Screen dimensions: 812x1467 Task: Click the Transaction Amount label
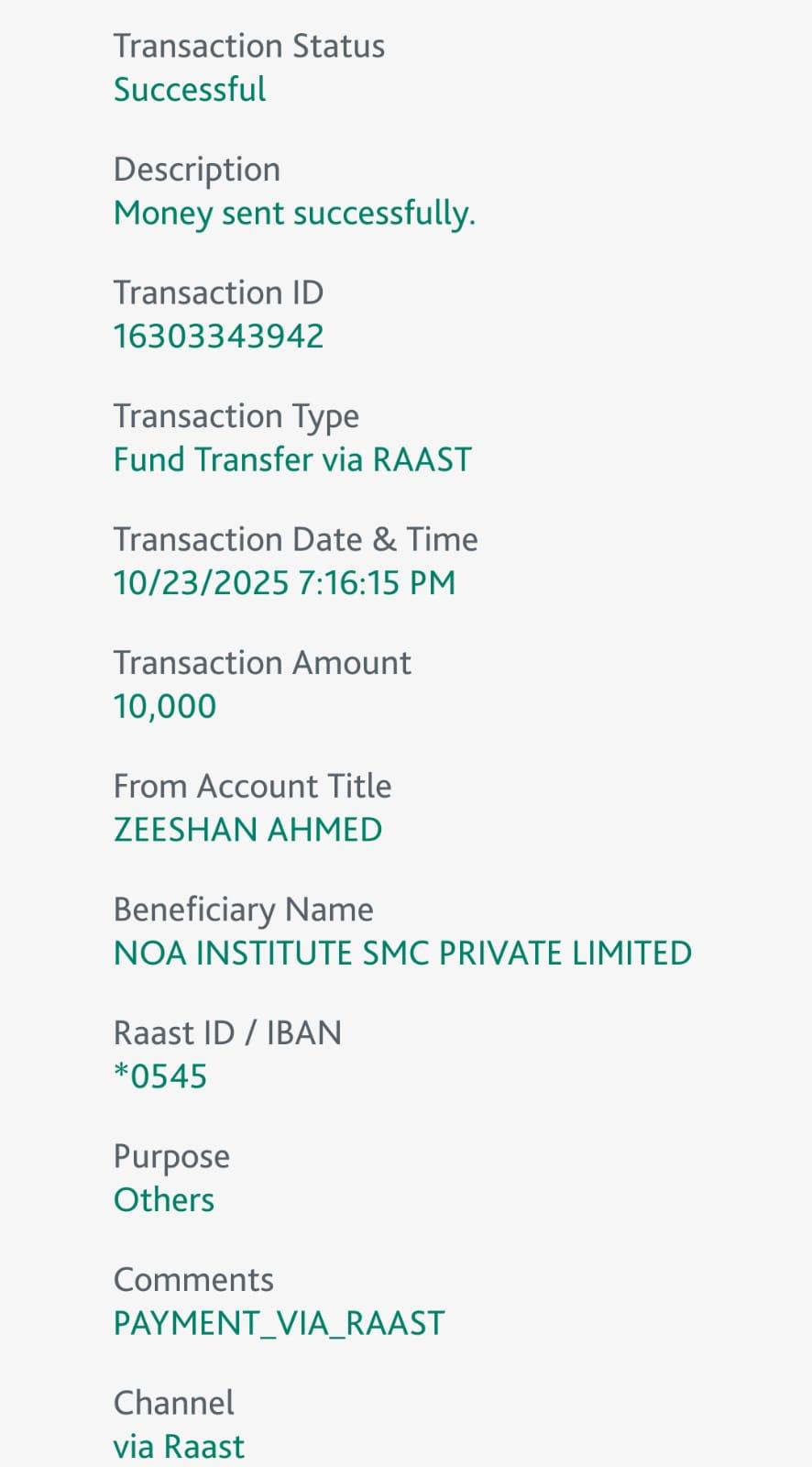262,663
